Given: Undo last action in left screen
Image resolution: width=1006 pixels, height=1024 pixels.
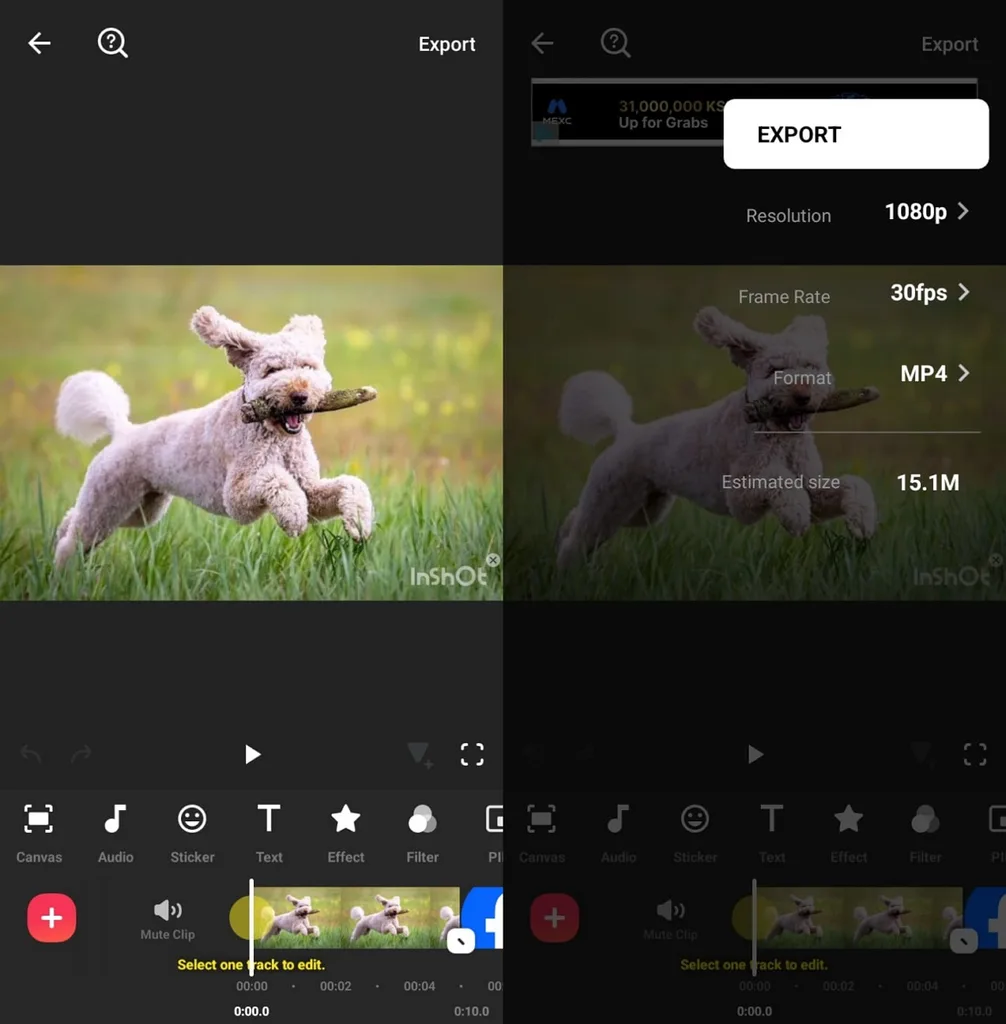Looking at the screenshot, I should tap(31, 754).
